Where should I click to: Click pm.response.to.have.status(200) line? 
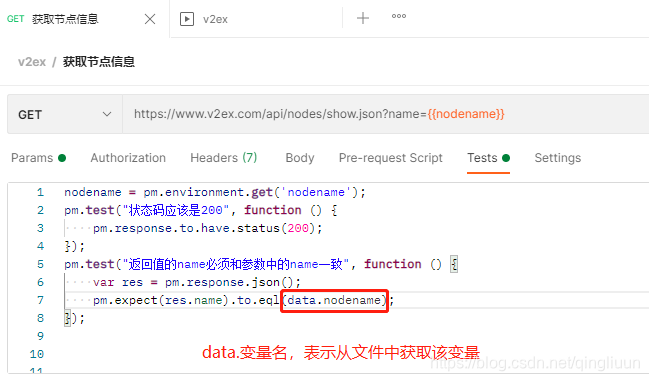[x=207, y=228]
